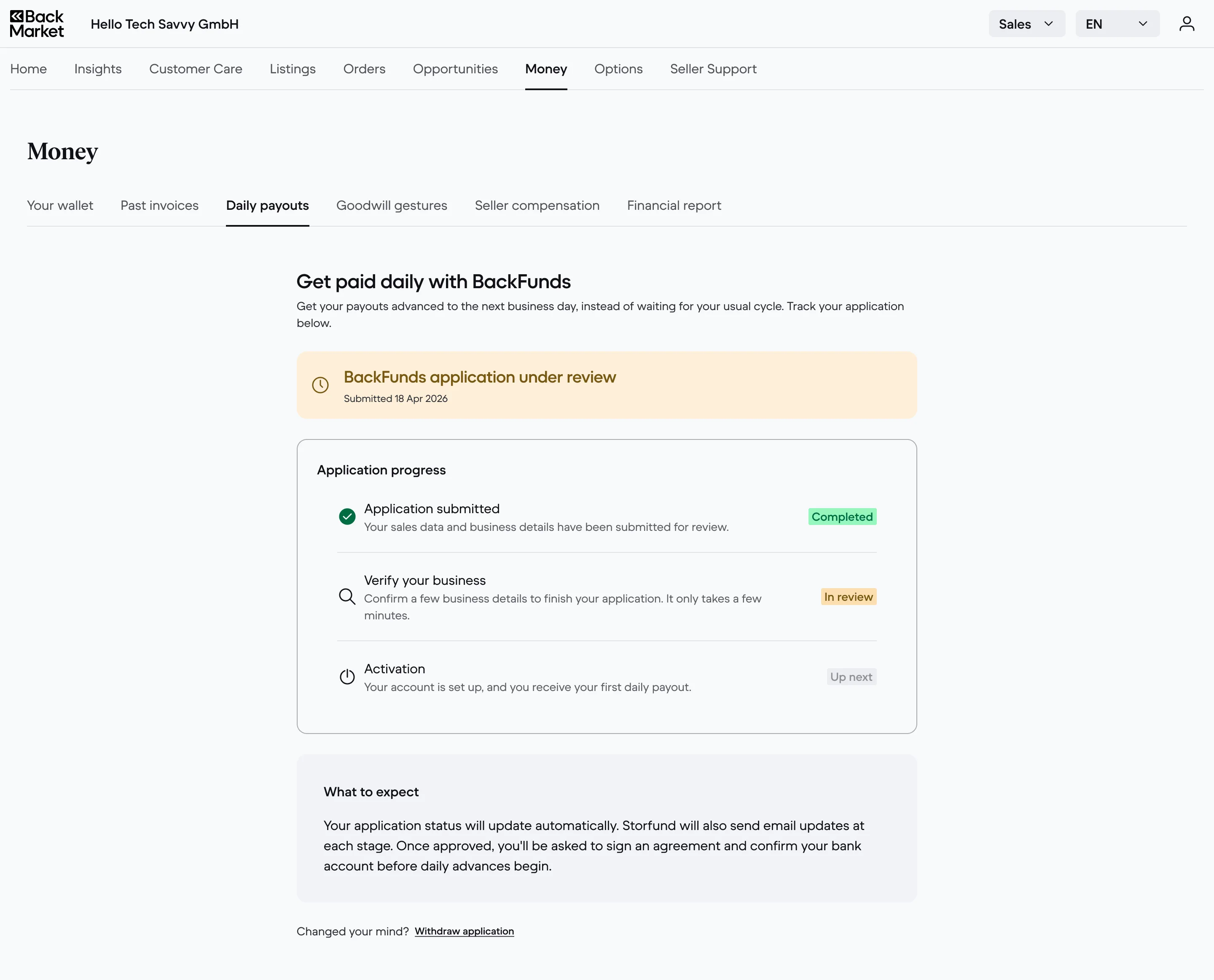Navigate to Customer Care

(x=195, y=69)
